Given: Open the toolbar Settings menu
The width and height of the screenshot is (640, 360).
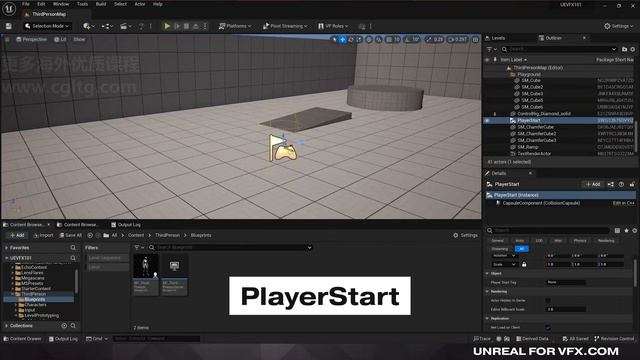Looking at the screenshot, I should click(618, 26).
